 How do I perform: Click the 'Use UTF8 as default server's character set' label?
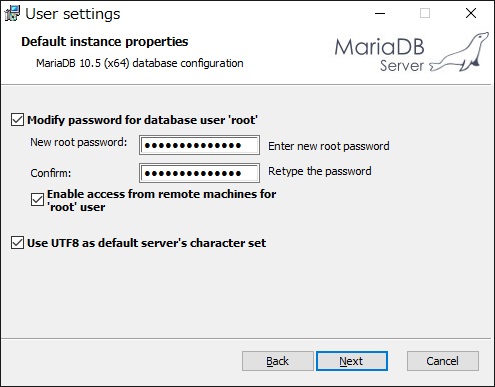pos(147,243)
